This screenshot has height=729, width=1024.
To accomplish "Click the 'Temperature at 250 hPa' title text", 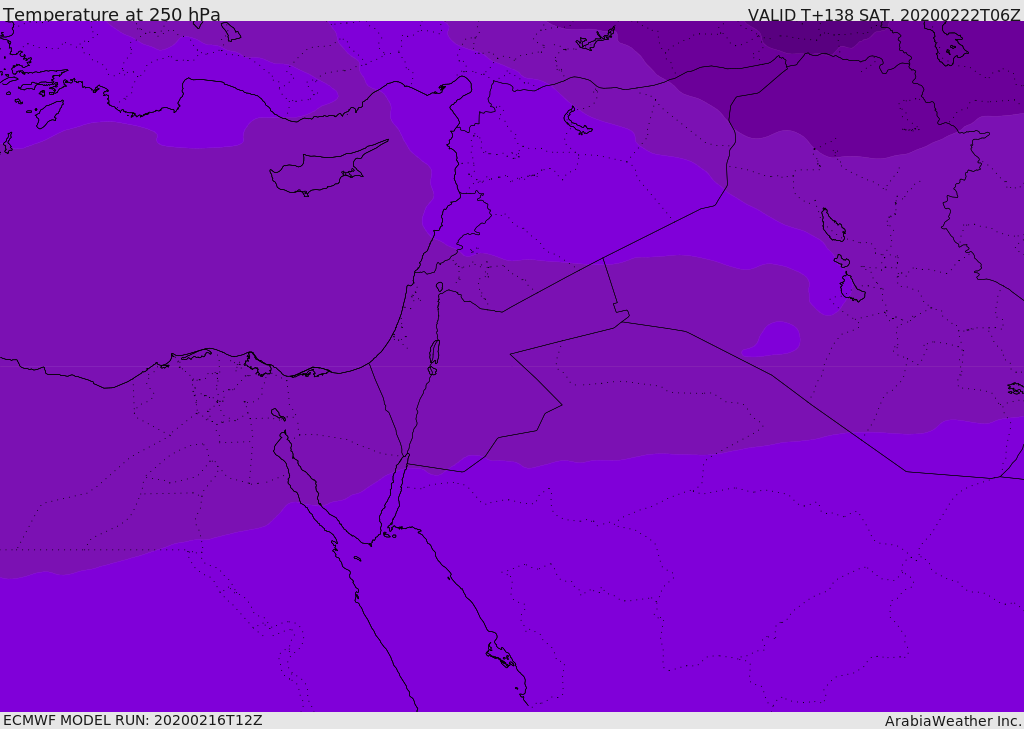I will pos(112,14).
